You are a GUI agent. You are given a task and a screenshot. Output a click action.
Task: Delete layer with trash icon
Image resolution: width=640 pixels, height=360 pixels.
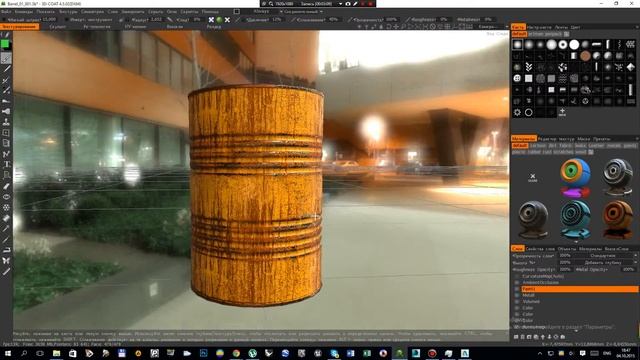click(522, 337)
